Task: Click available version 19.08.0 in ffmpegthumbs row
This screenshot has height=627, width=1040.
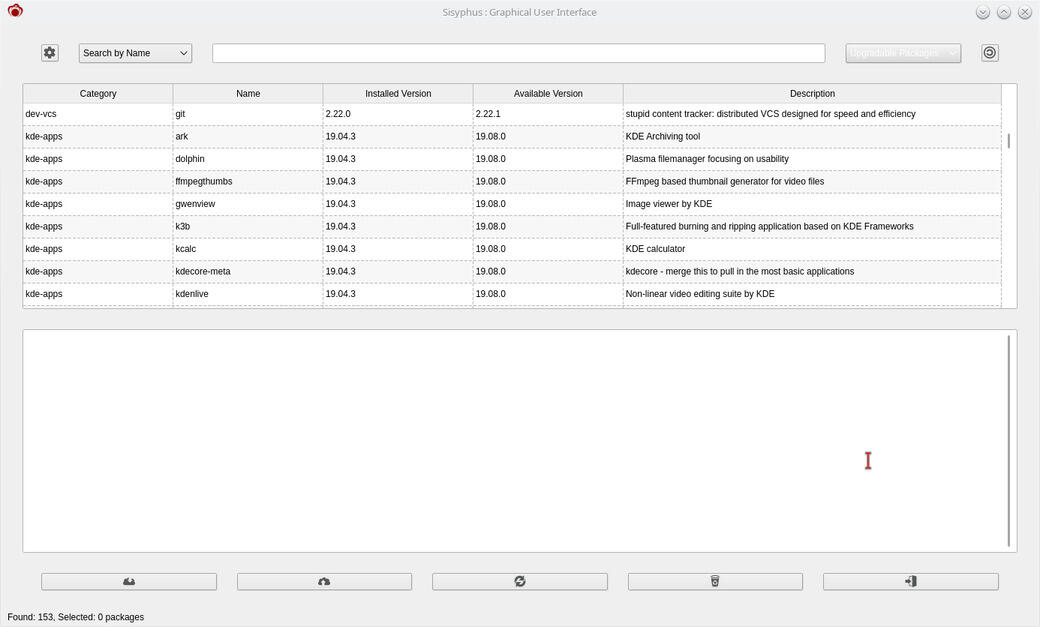Action: [x=490, y=182]
